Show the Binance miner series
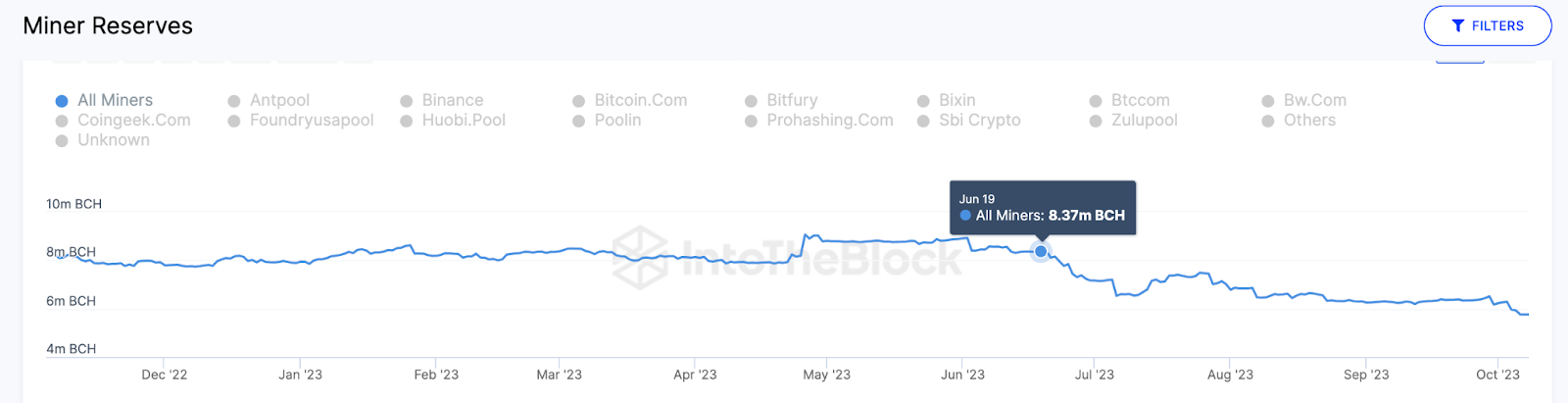 [x=452, y=100]
